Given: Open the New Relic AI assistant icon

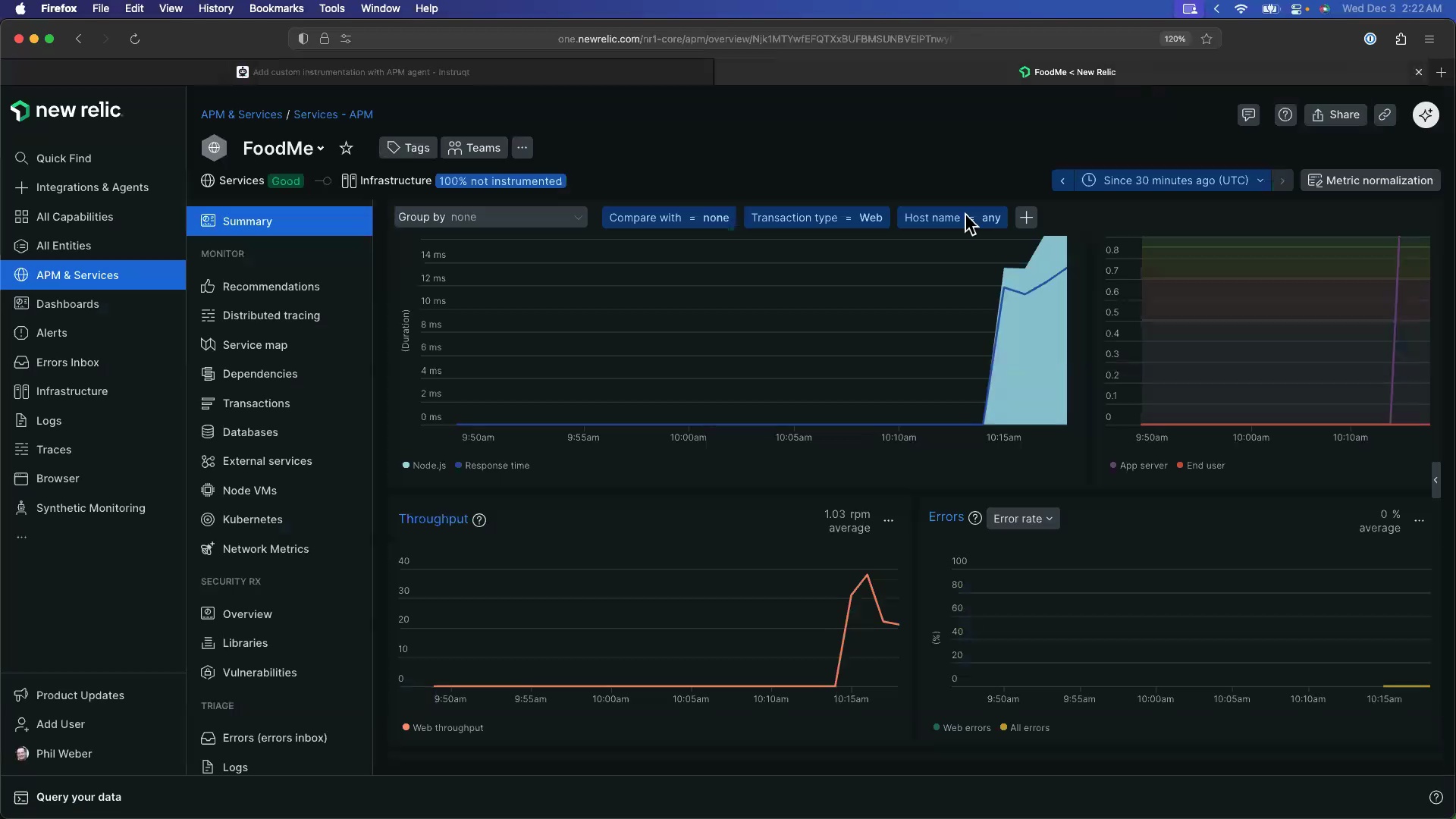Looking at the screenshot, I should coord(1426,115).
